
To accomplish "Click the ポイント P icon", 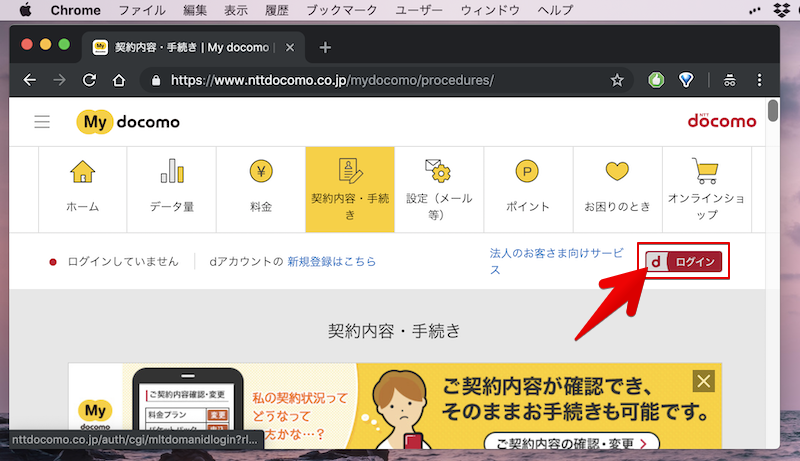I will point(527,172).
